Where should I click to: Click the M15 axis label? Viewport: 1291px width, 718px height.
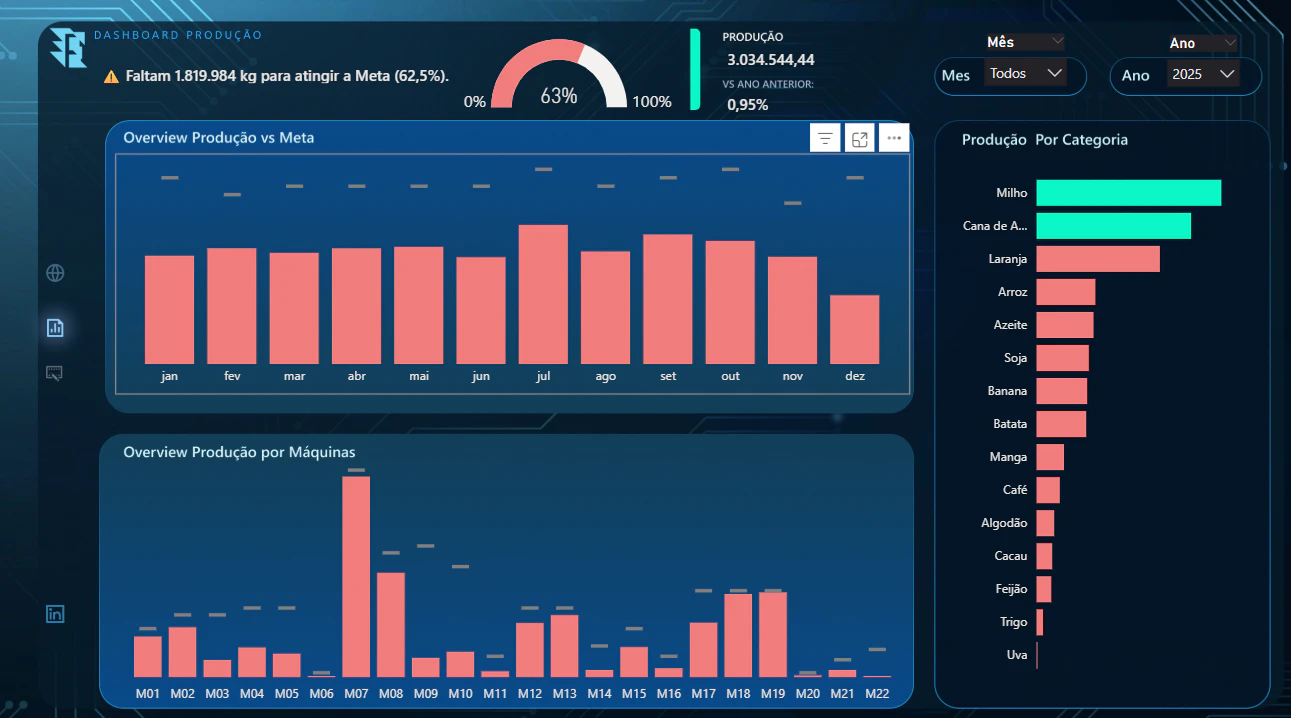634,693
